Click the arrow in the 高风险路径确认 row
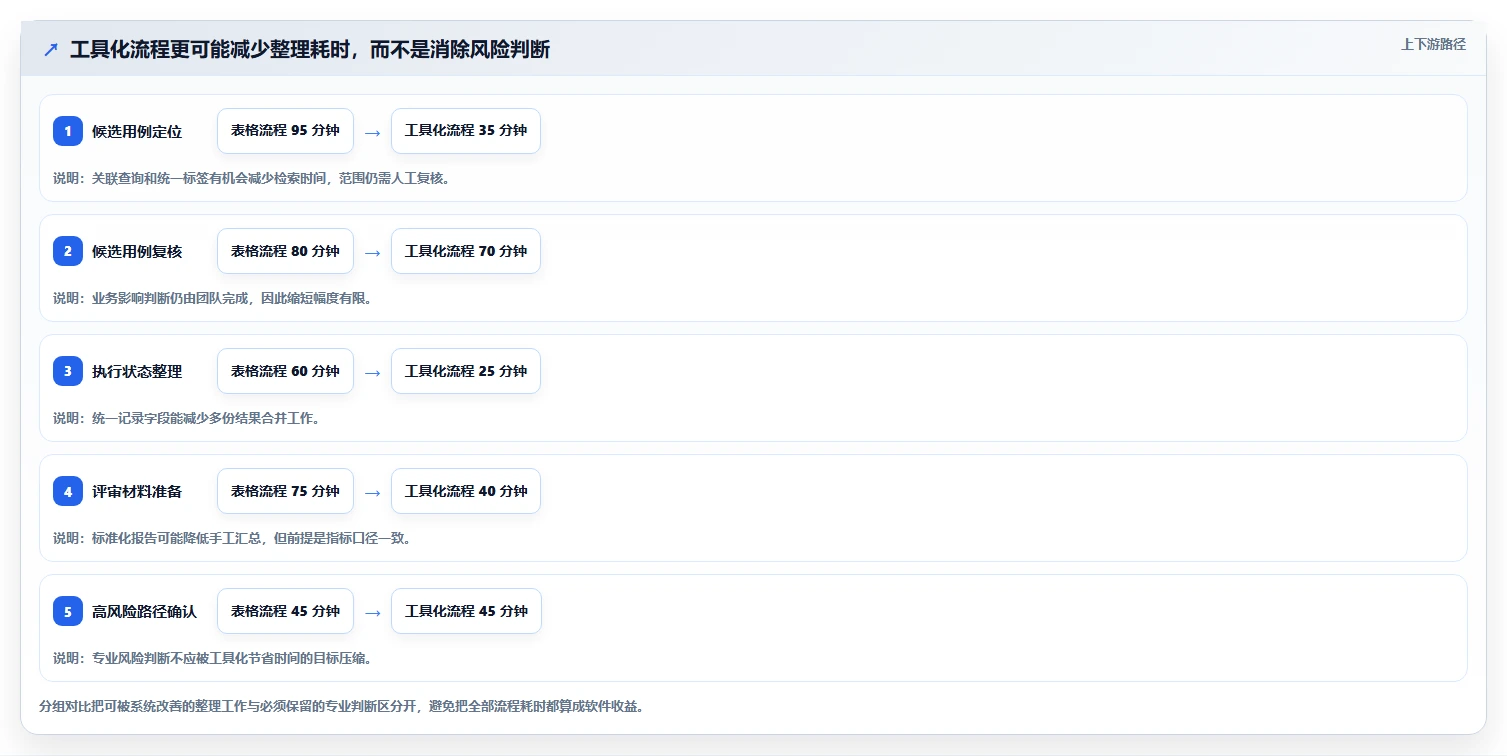1507x756 pixels. (372, 612)
